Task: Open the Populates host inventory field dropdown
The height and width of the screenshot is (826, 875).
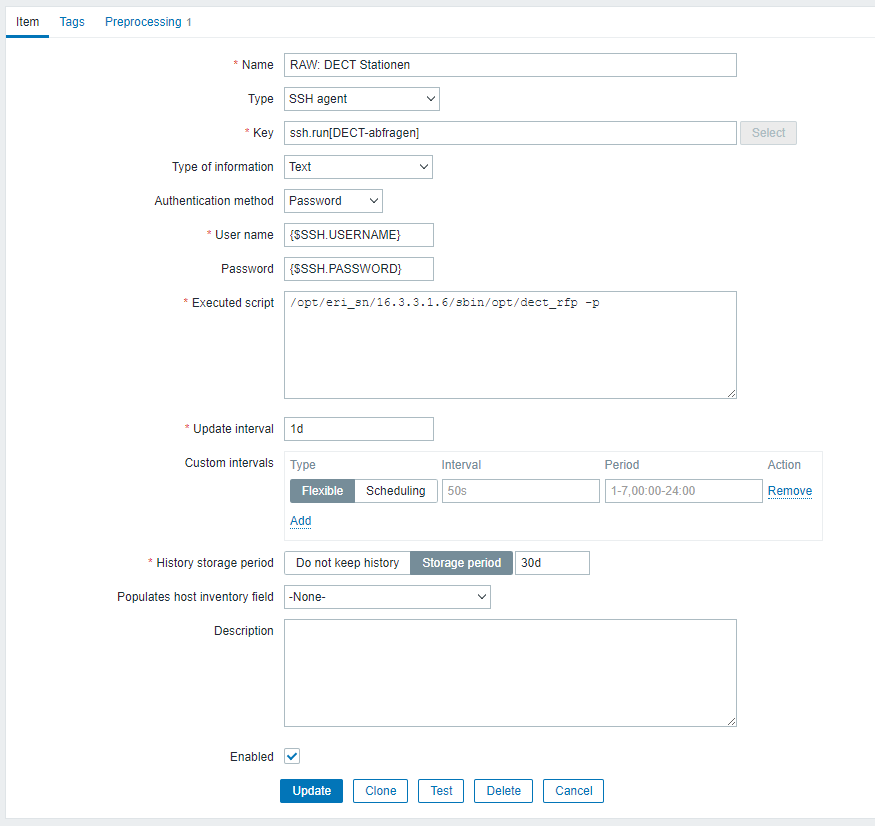Action: pyautogui.click(x=387, y=597)
